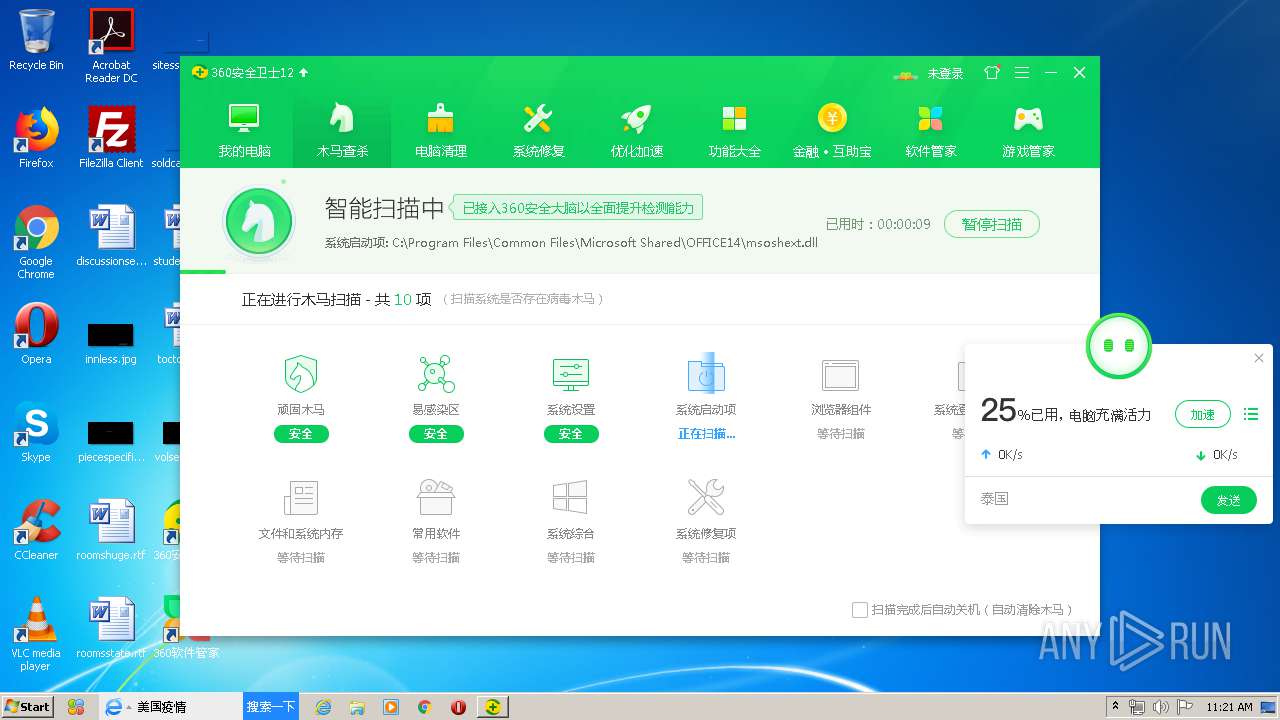Click 暂停扫描 button
Image resolution: width=1280 pixels, height=720 pixels.
pos(992,224)
